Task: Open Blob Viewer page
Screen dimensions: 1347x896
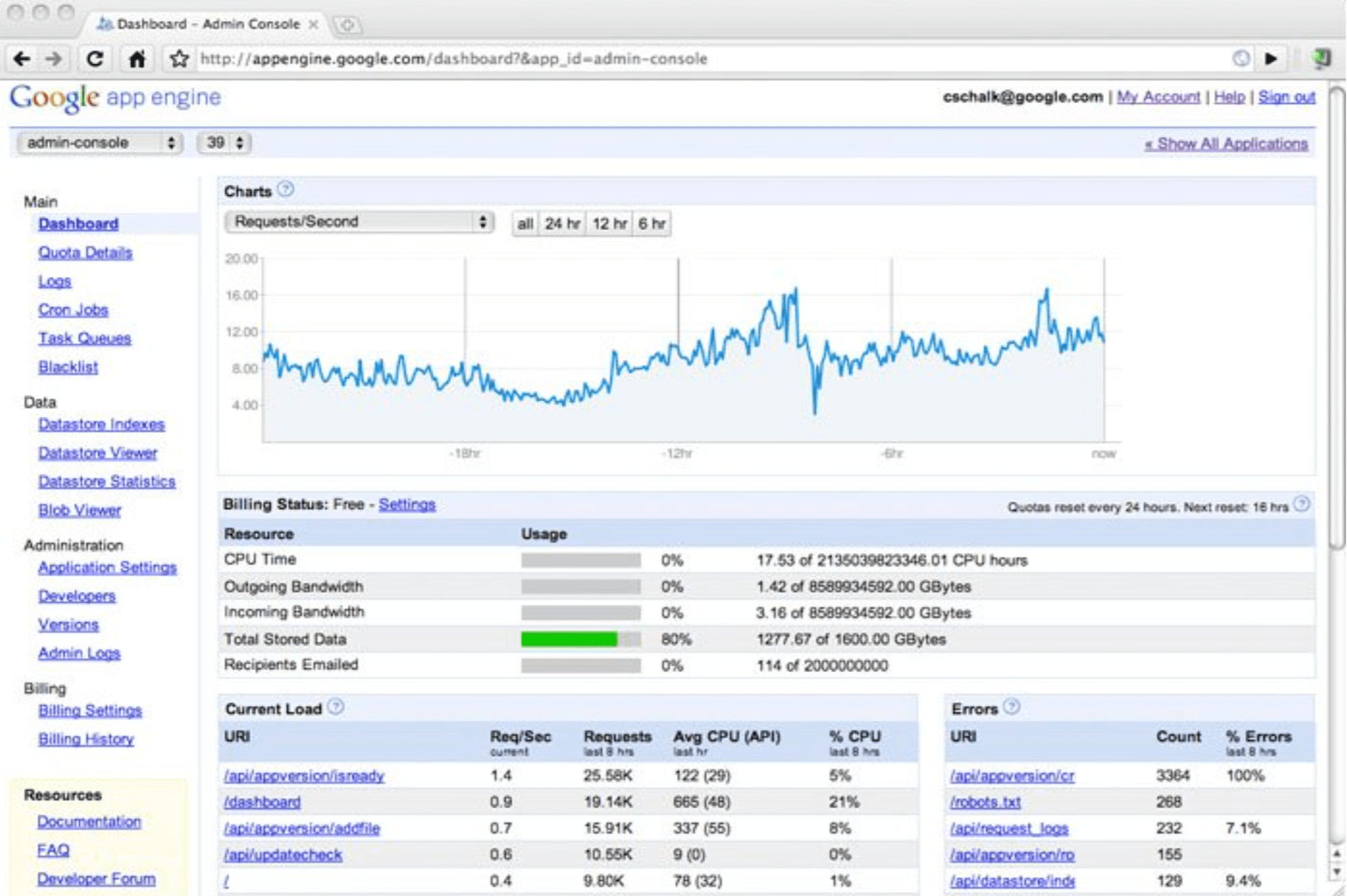Action: point(79,511)
